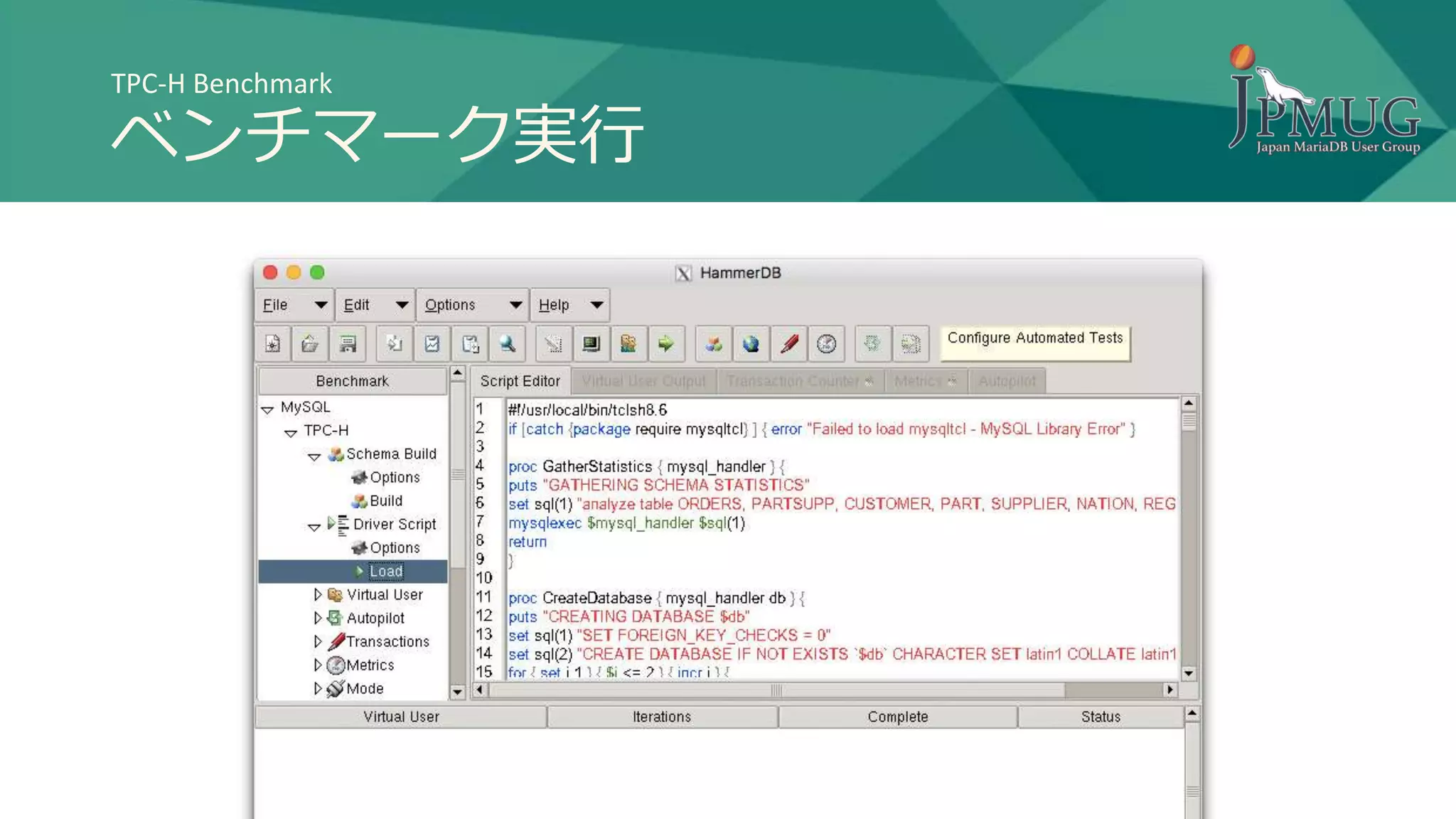Click the Complete column header
The width and height of the screenshot is (1456, 819).
point(898,717)
